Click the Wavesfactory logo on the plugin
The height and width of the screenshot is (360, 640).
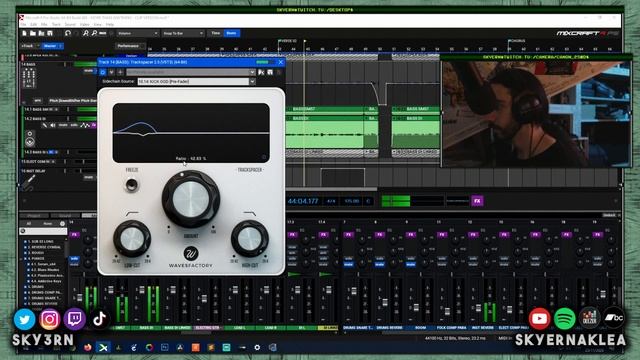[x=191, y=253]
